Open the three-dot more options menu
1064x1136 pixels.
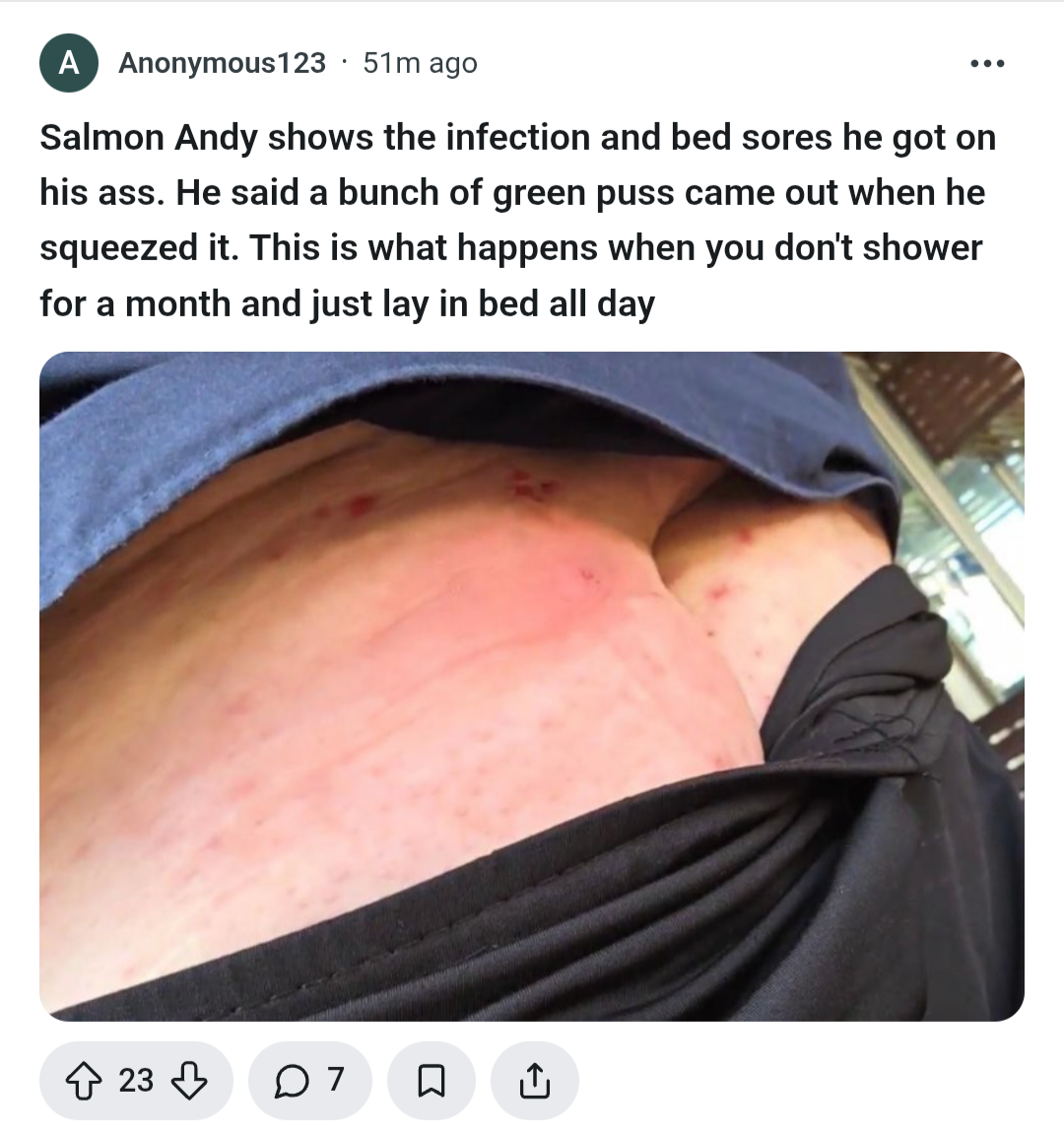[987, 64]
